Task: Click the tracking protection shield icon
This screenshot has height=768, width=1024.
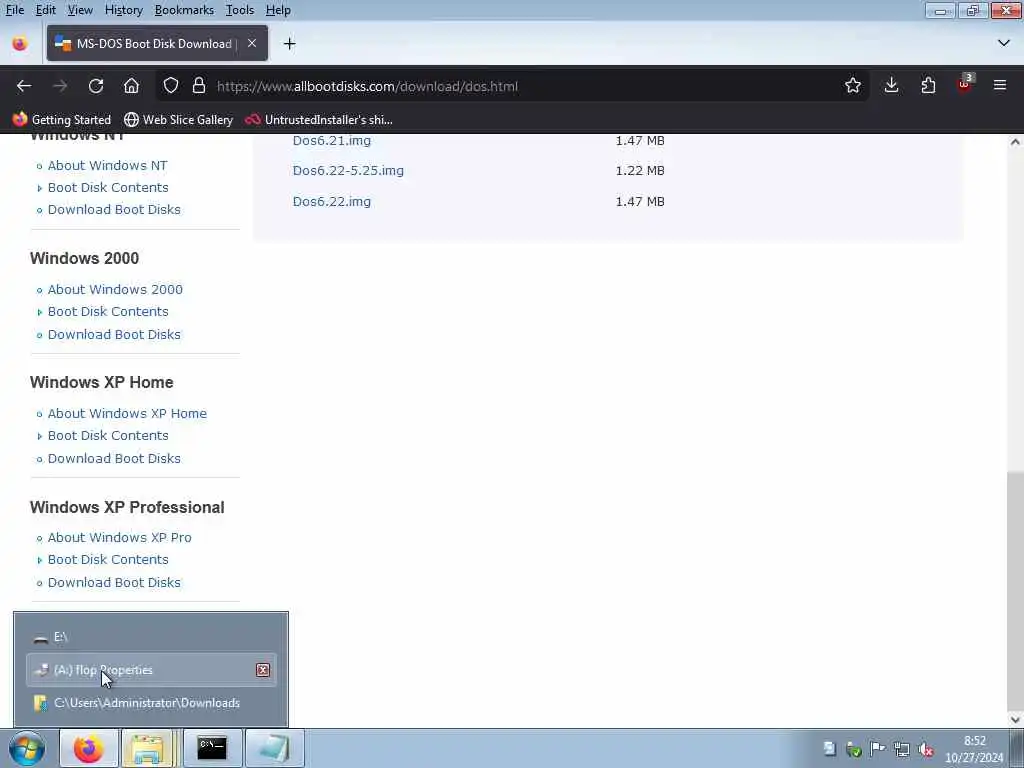Action: coord(170,86)
